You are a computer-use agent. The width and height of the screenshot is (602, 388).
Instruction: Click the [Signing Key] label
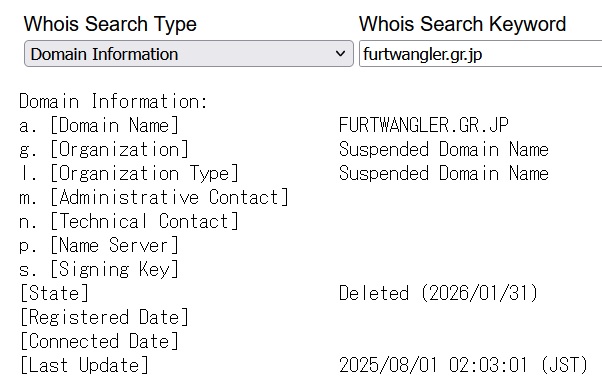(x=114, y=269)
